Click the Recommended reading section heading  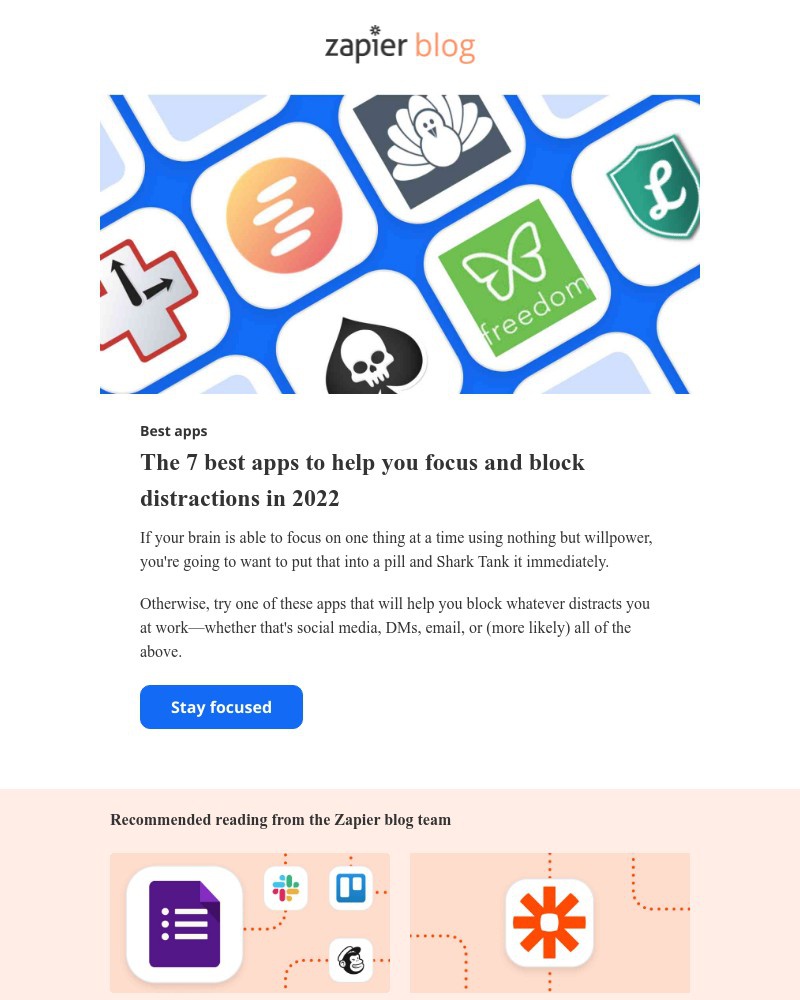coord(281,820)
